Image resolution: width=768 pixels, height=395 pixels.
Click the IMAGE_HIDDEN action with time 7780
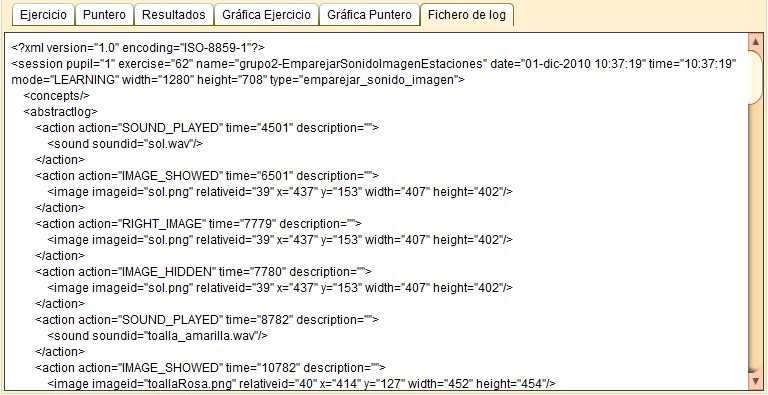204,272
